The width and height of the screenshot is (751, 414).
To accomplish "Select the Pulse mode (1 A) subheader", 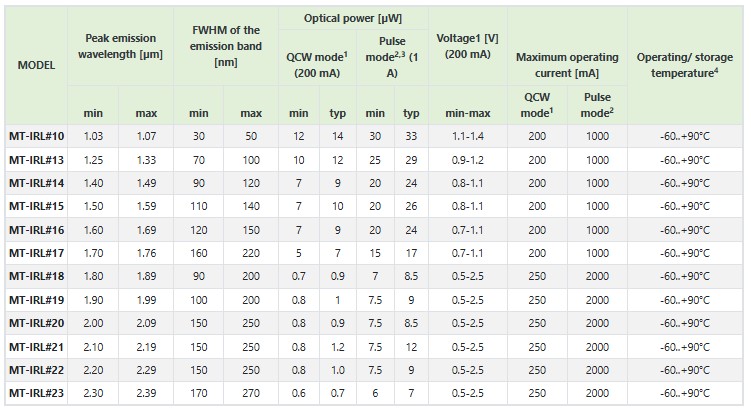I will [x=392, y=58].
